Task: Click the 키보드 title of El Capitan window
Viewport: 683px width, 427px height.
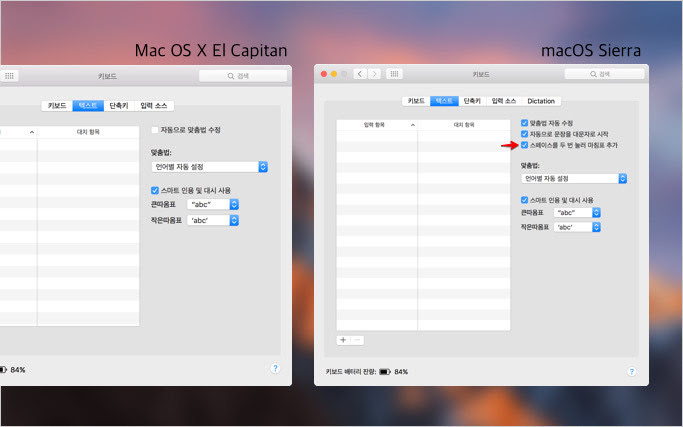Action: 107,76
